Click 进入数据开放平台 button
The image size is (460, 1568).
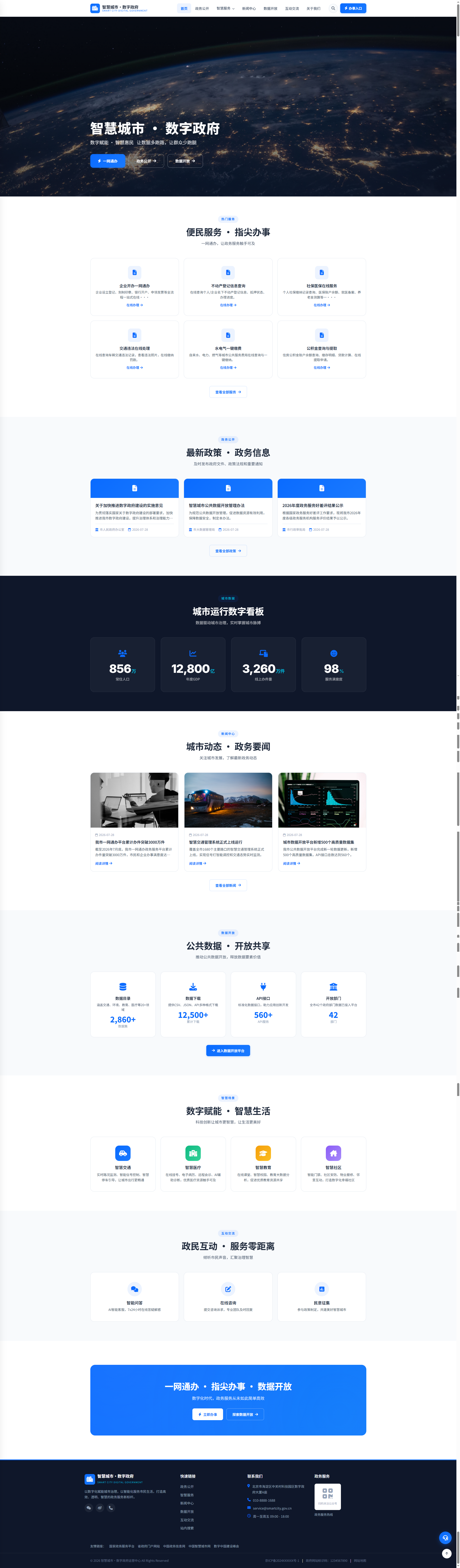click(228, 1051)
